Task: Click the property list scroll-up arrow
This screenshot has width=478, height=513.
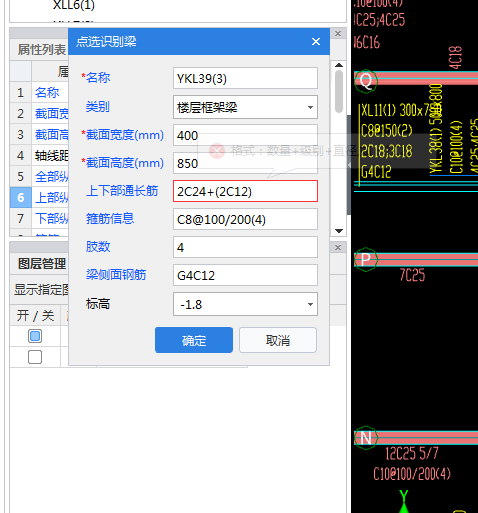Action: tap(339, 65)
